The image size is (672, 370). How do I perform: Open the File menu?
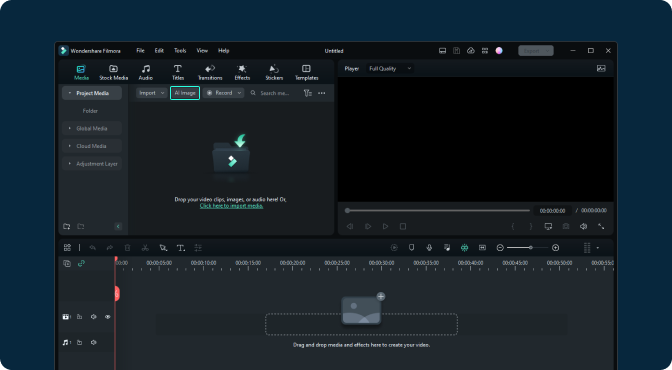click(x=141, y=51)
